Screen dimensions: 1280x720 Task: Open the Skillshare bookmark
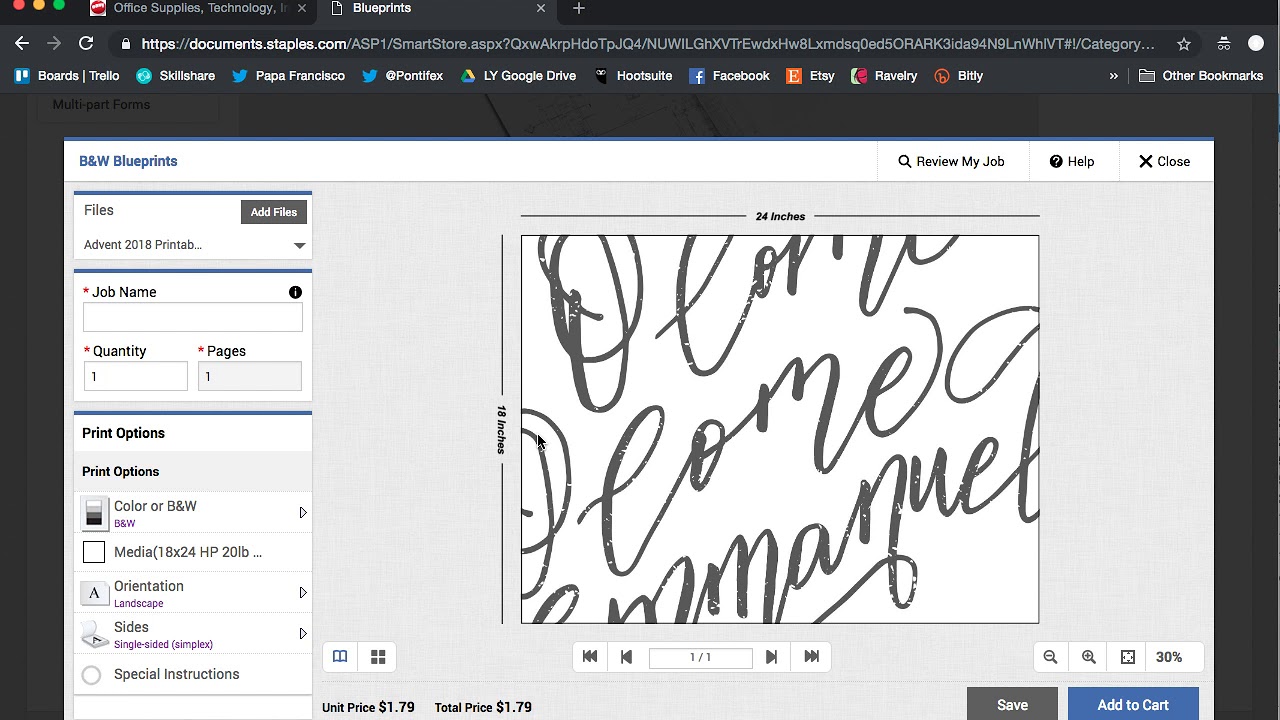coord(175,76)
